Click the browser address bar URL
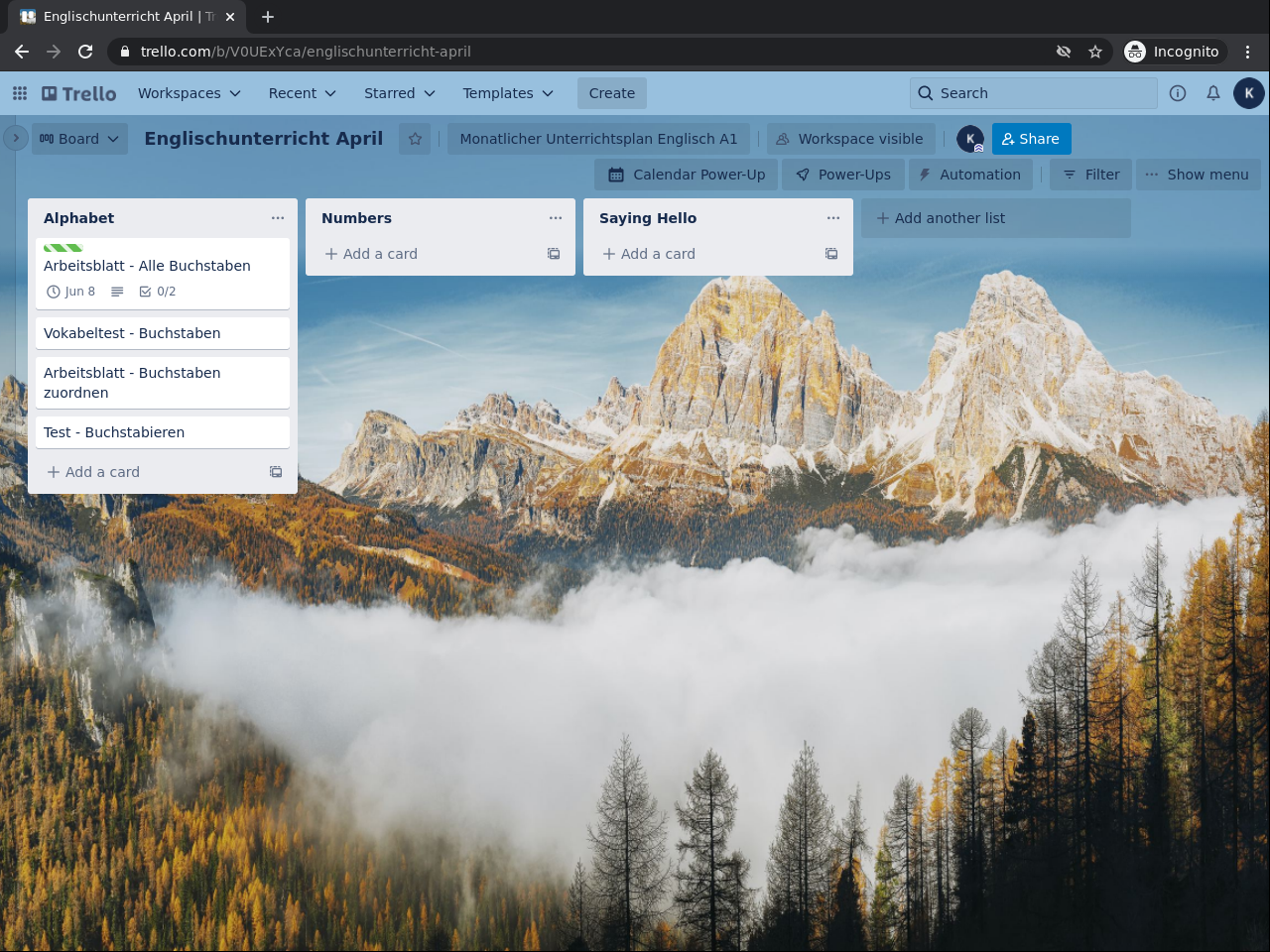 click(x=306, y=52)
